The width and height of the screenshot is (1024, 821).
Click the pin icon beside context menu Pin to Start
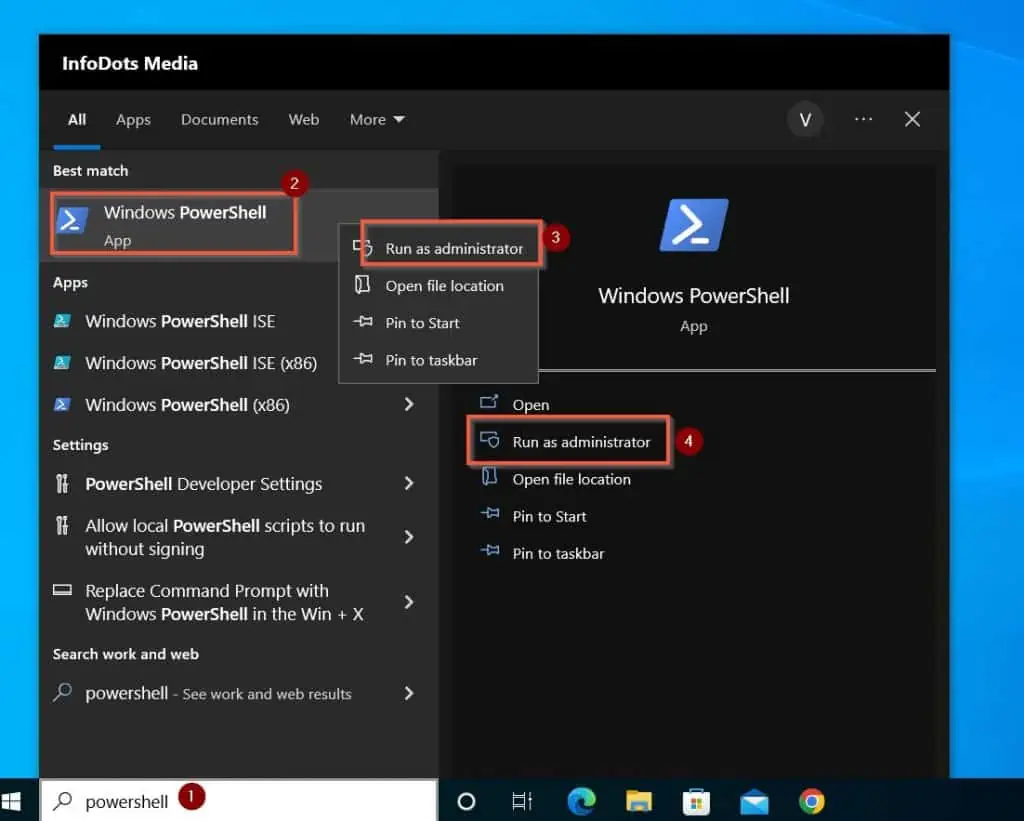tap(363, 322)
